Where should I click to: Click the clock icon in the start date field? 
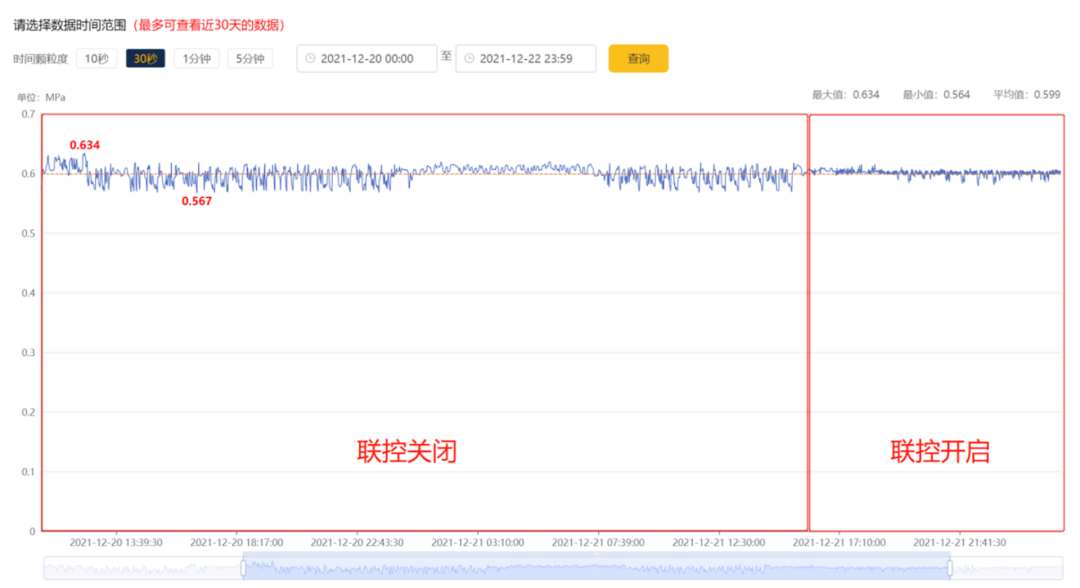[x=311, y=58]
